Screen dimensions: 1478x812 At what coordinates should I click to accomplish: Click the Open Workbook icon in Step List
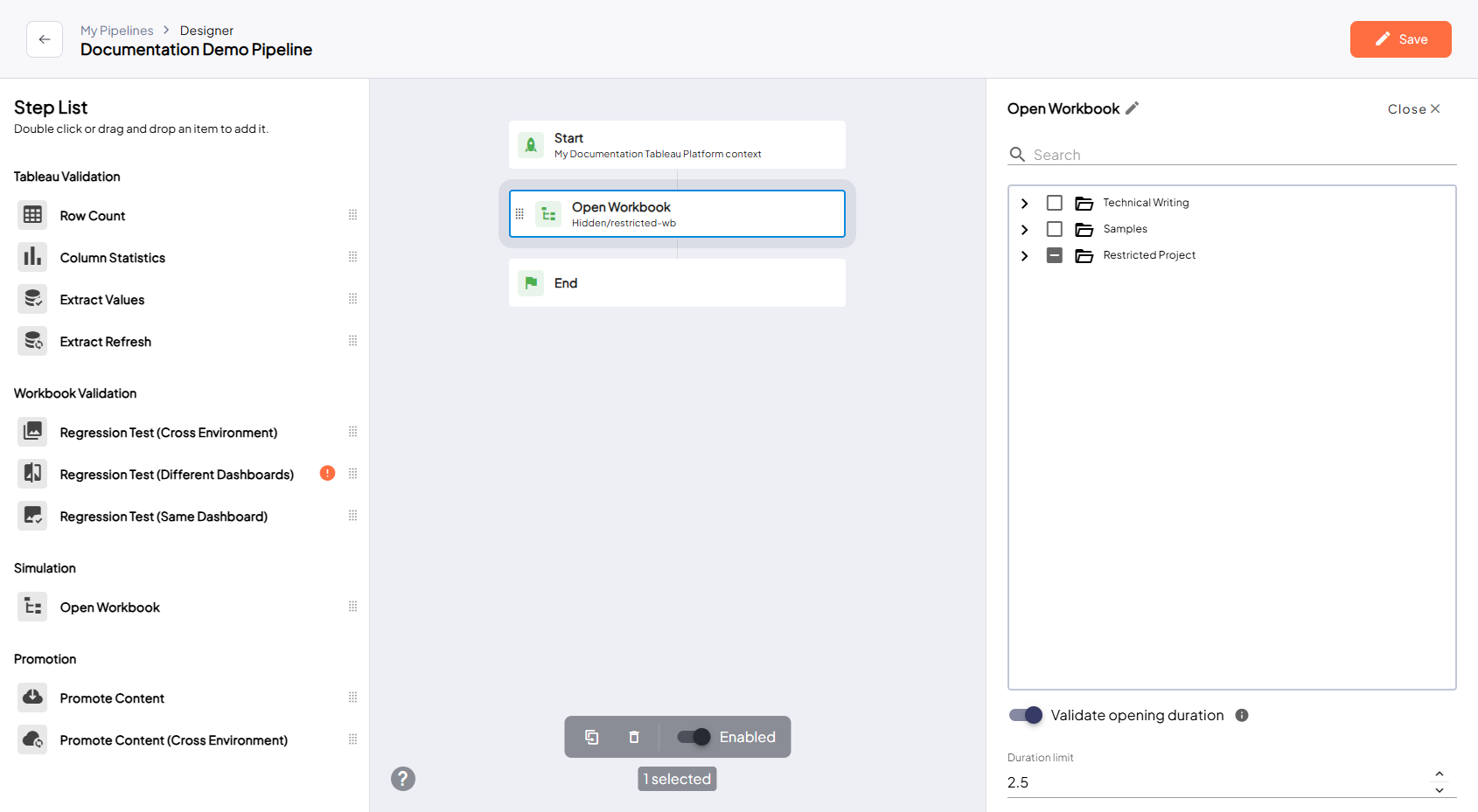(32, 607)
